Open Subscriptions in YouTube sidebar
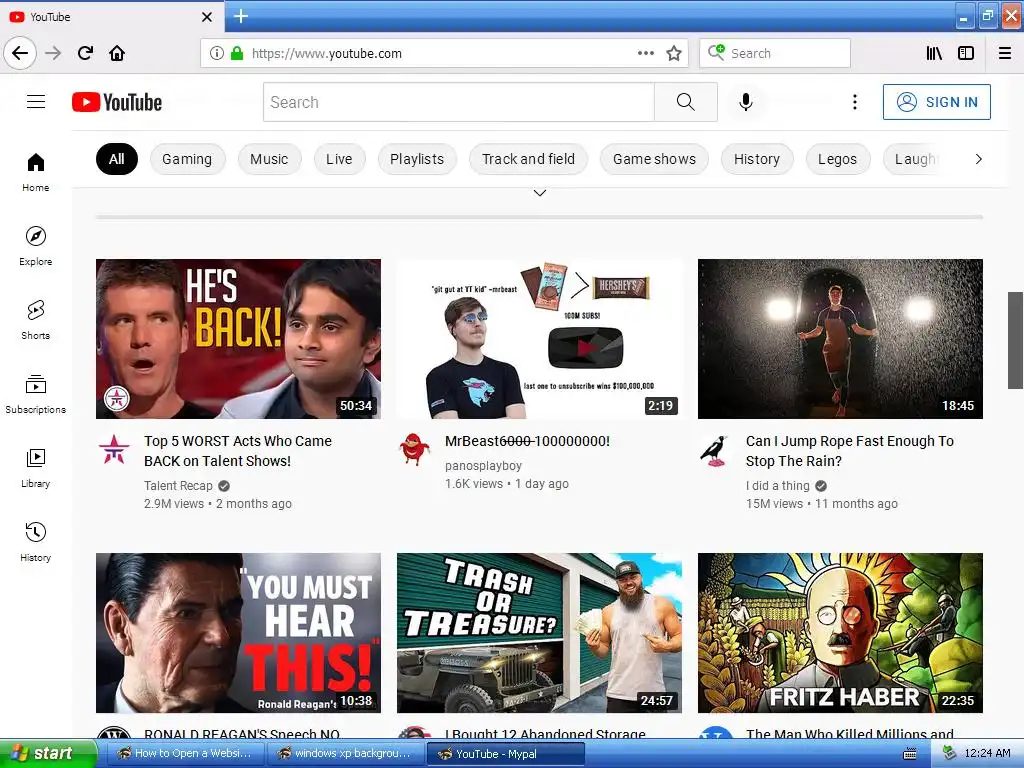Screen dimensions: 1024x768 tap(36, 394)
